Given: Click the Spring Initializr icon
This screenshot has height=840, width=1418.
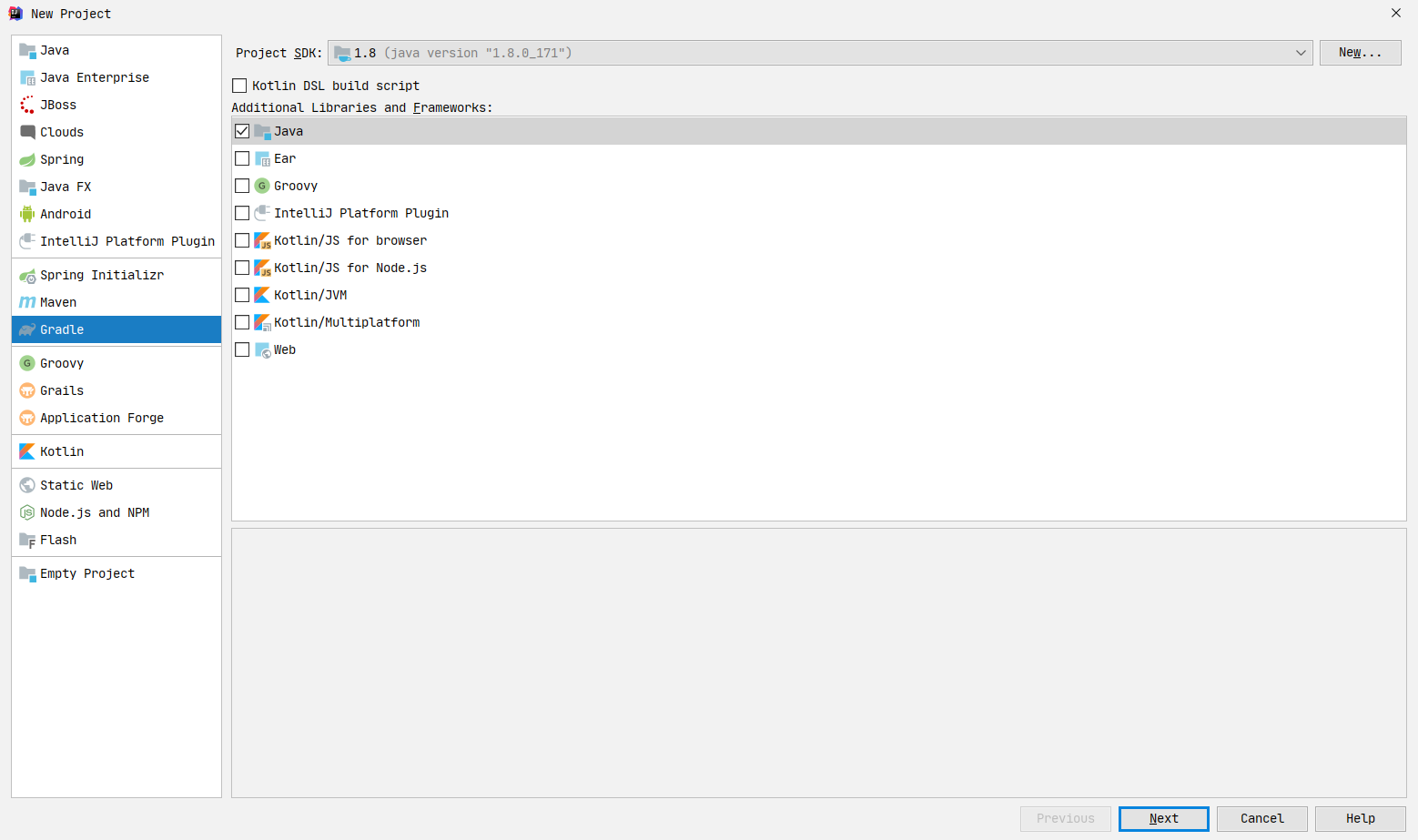Looking at the screenshot, I should (x=27, y=275).
